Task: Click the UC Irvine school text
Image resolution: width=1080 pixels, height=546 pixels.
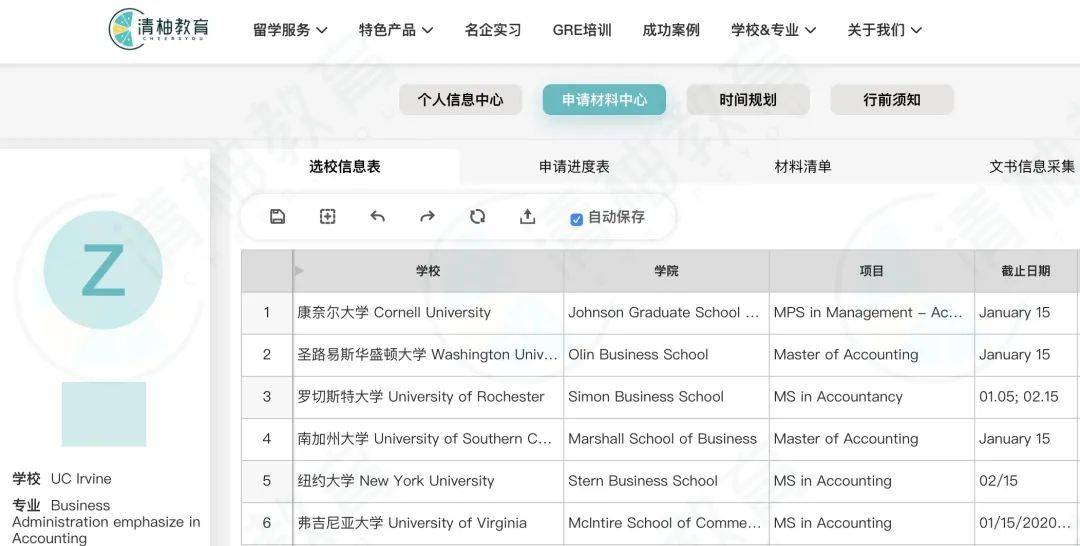Action: (81, 479)
